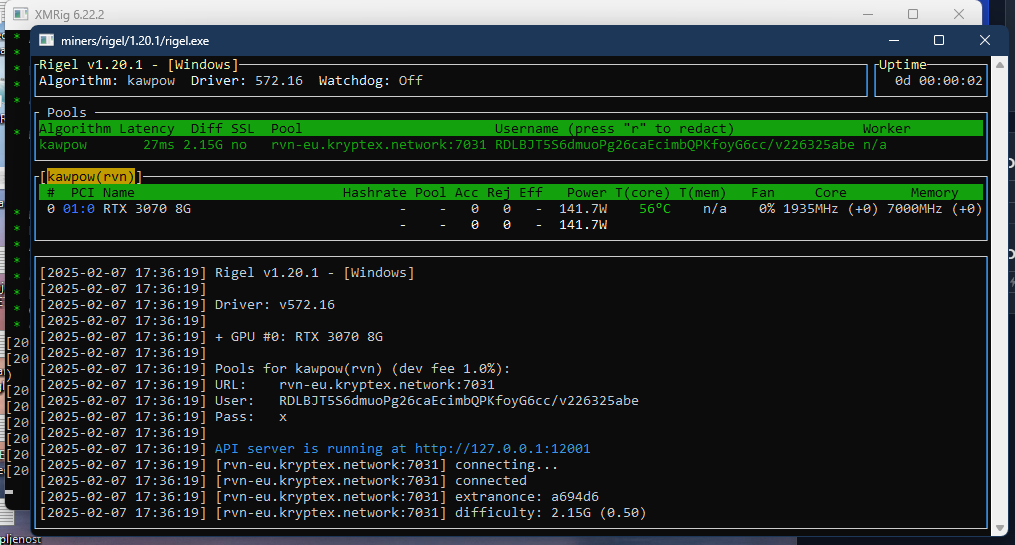Click the rigel.exe console window icon
This screenshot has width=1015, height=545.
pyautogui.click(x=47, y=41)
